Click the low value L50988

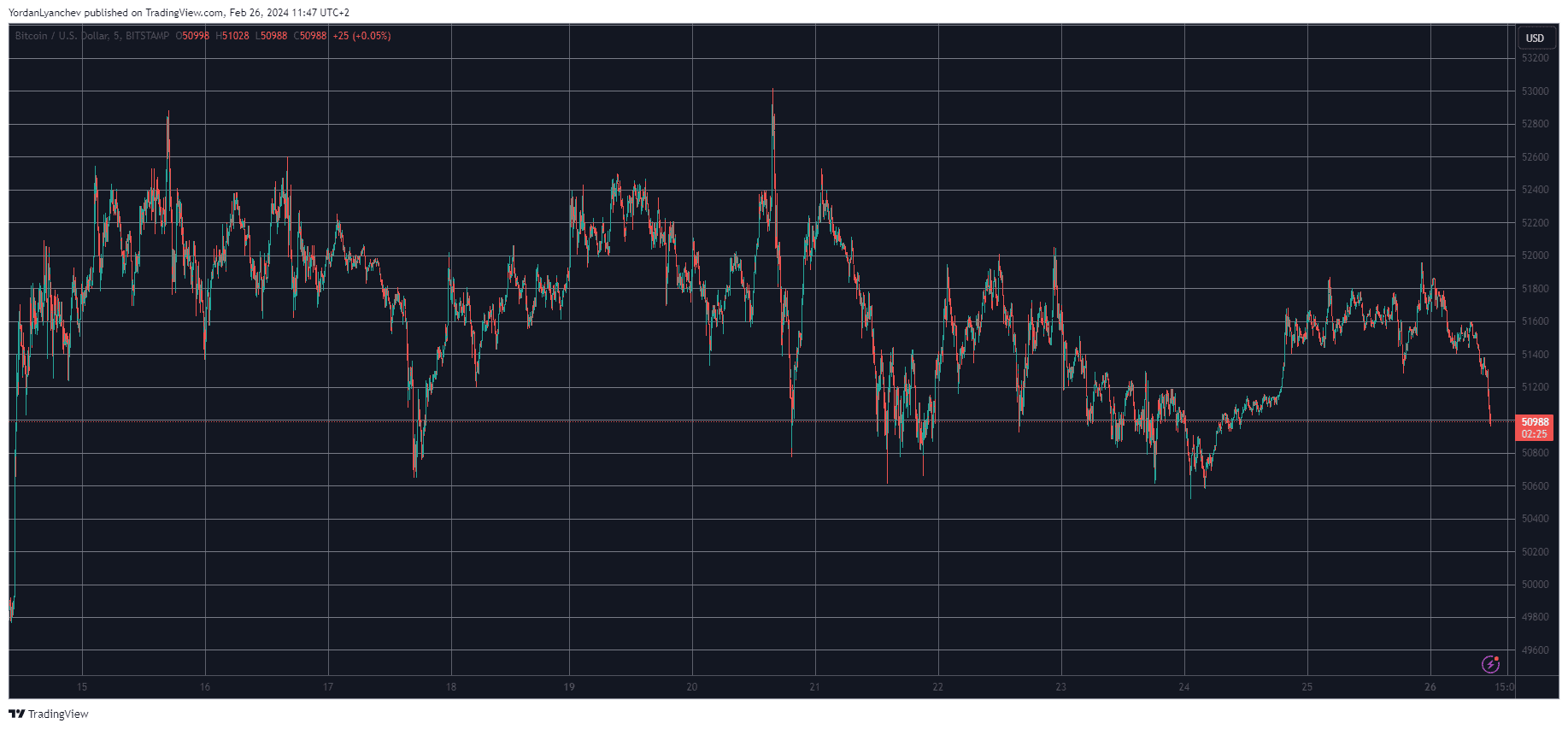coord(272,36)
